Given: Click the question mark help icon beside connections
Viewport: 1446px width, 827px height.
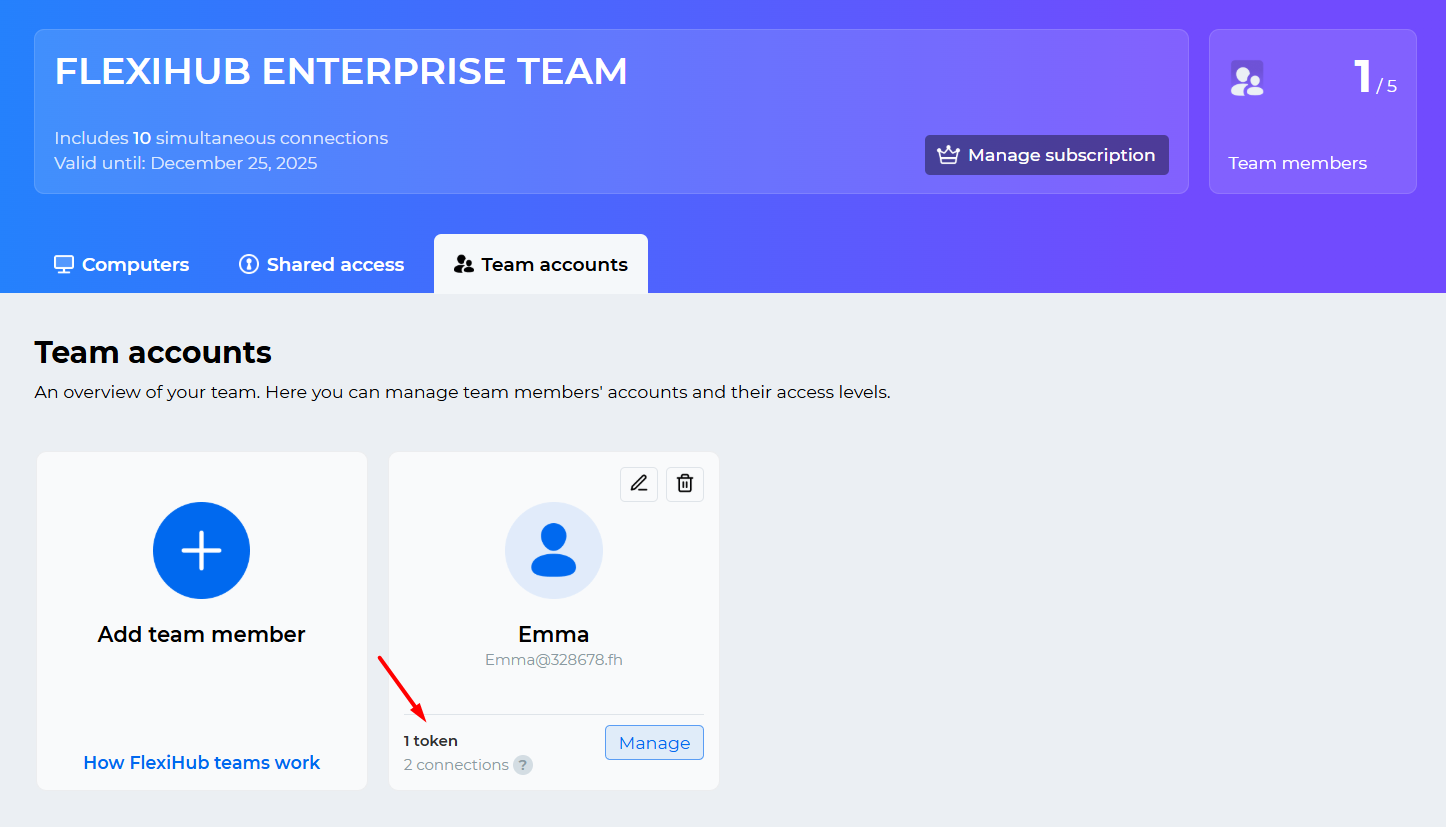Looking at the screenshot, I should [x=523, y=765].
